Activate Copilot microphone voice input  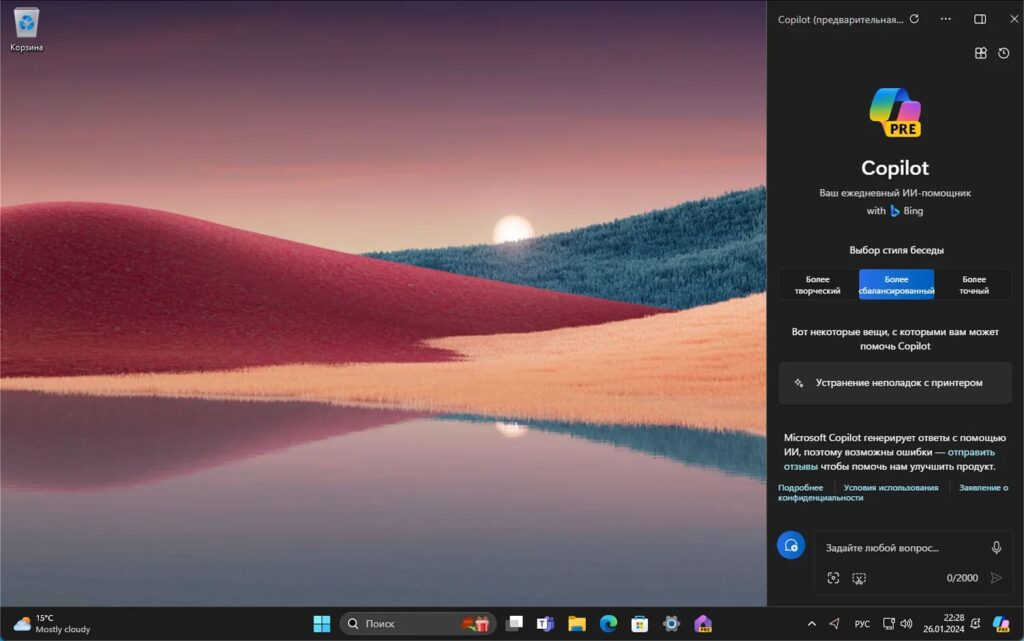click(996, 548)
